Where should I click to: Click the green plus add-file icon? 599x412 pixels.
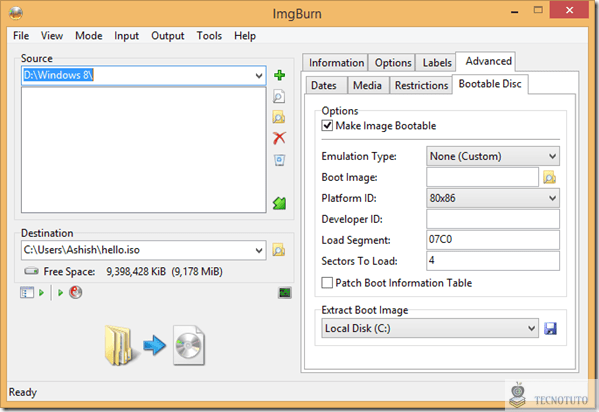[279, 75]
